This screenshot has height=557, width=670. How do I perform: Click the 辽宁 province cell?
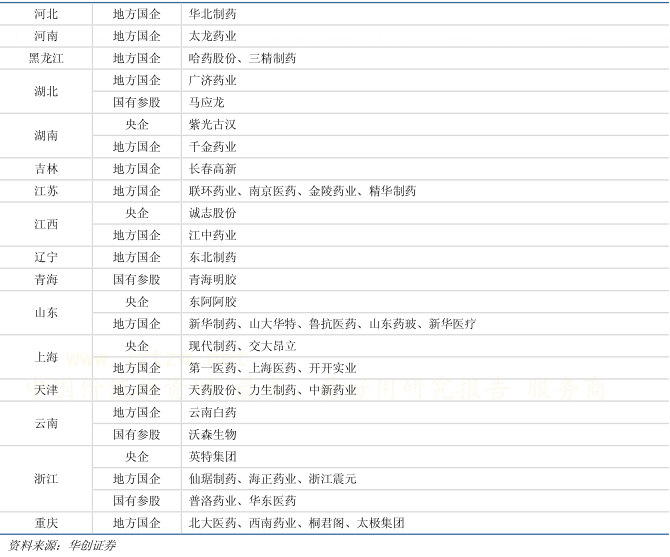pos(46,257)
